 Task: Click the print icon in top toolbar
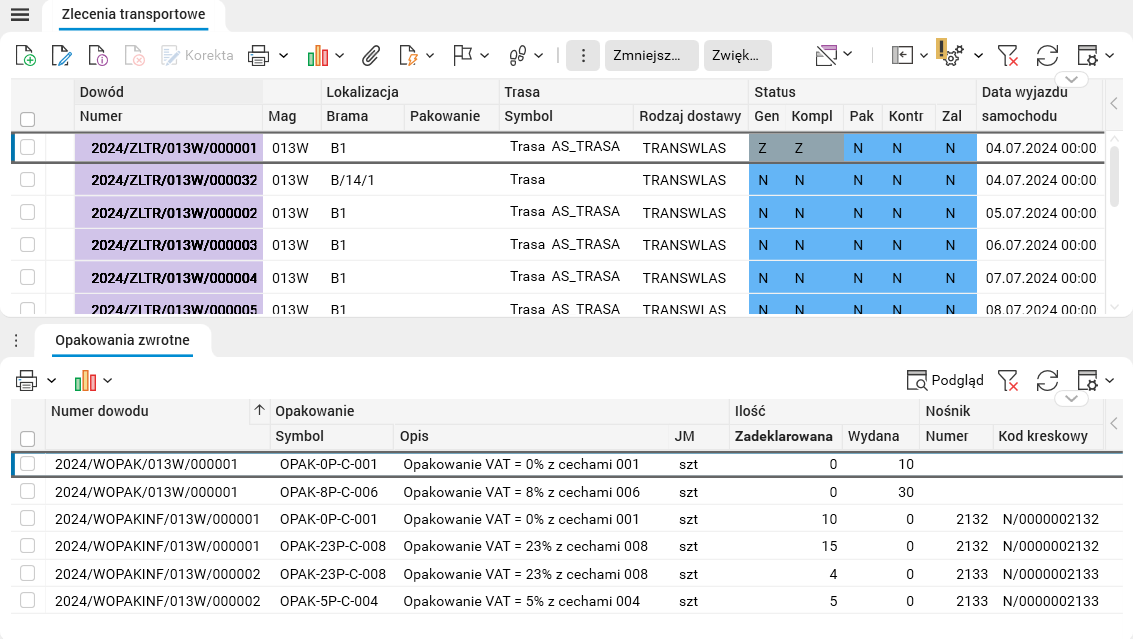pyautogui.click(x=258, y=55)
